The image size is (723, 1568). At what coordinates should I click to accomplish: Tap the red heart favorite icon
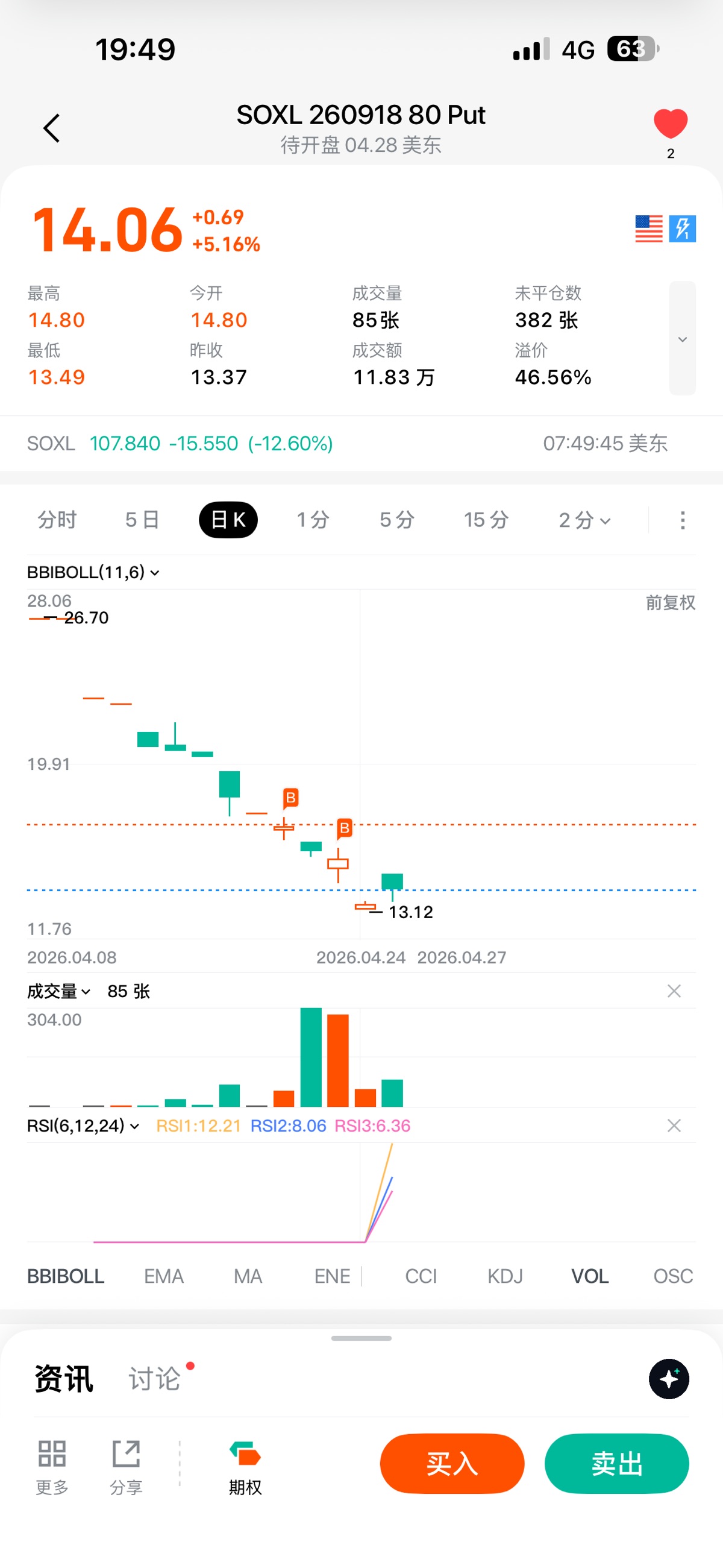670,124
